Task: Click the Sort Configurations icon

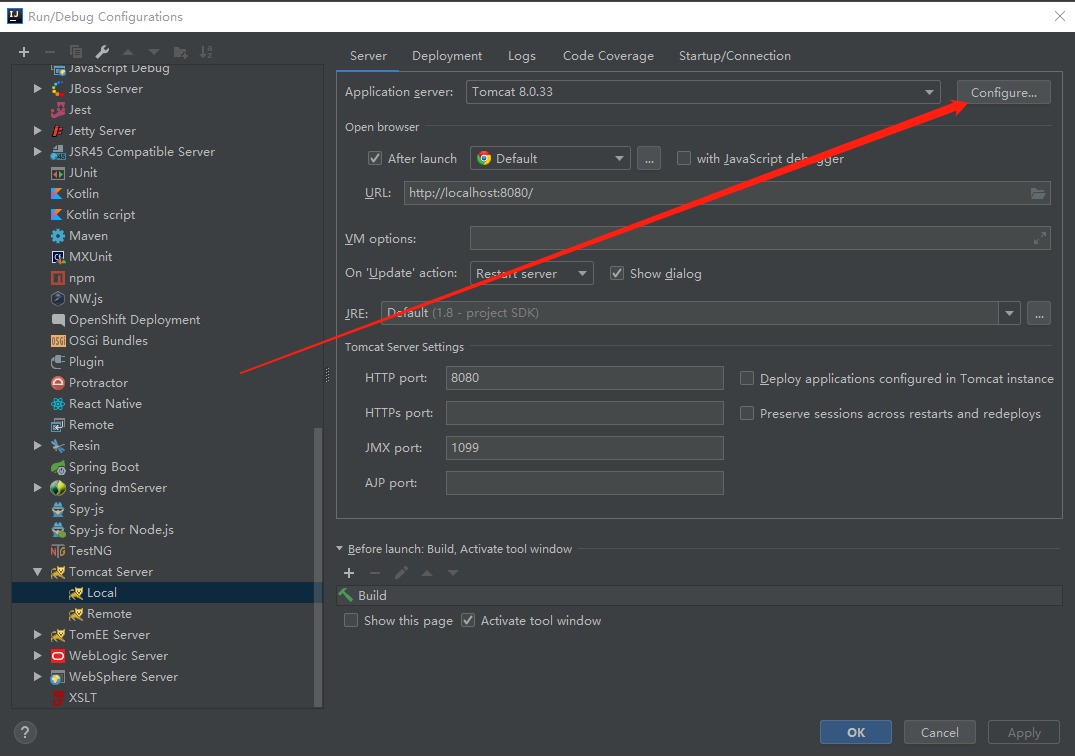Action: (x=206, y=52)
